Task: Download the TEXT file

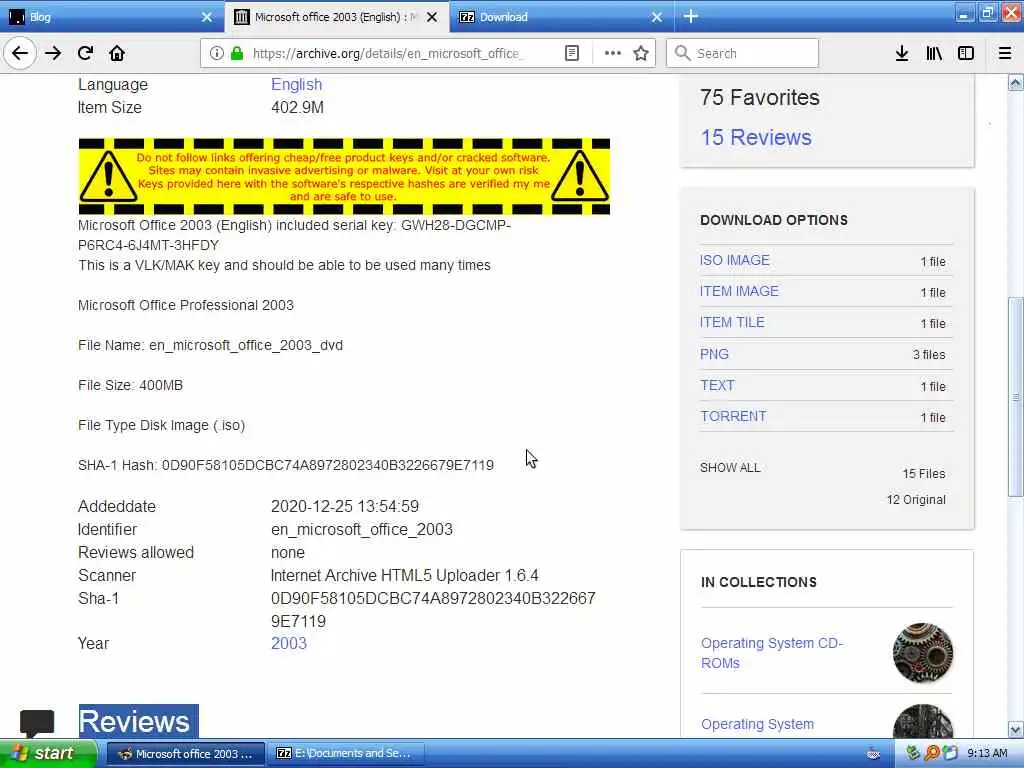Action: (x=717, y=385)
